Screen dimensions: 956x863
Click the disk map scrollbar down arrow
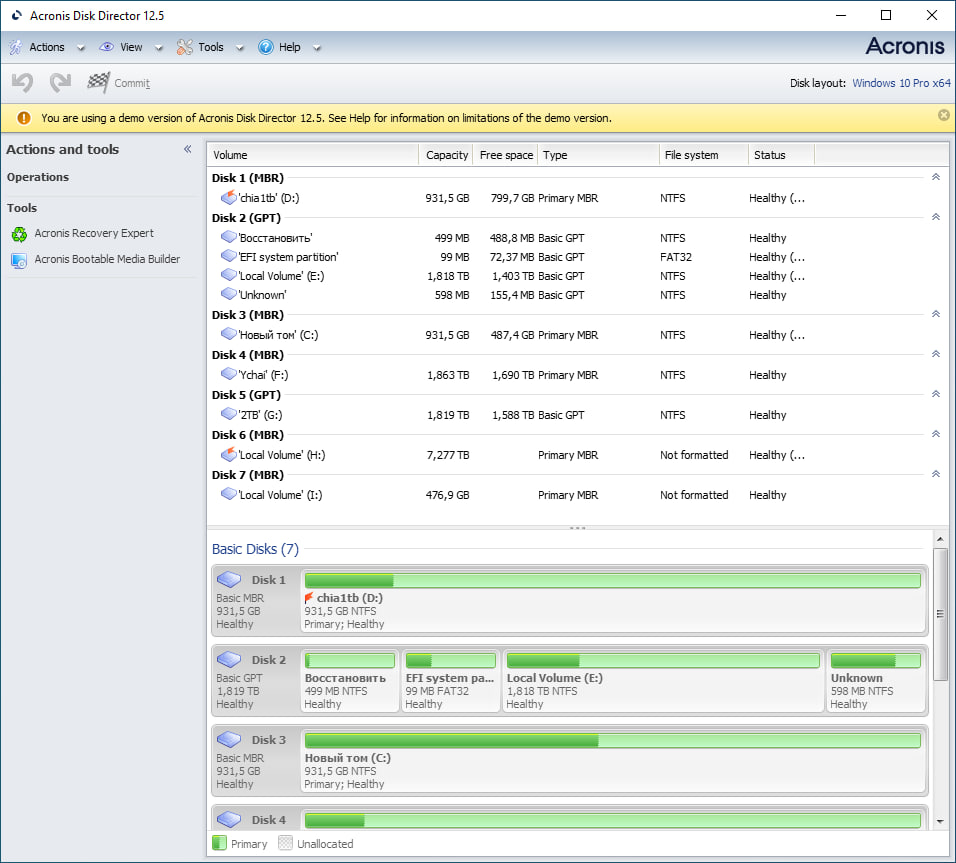coord(940,822)
